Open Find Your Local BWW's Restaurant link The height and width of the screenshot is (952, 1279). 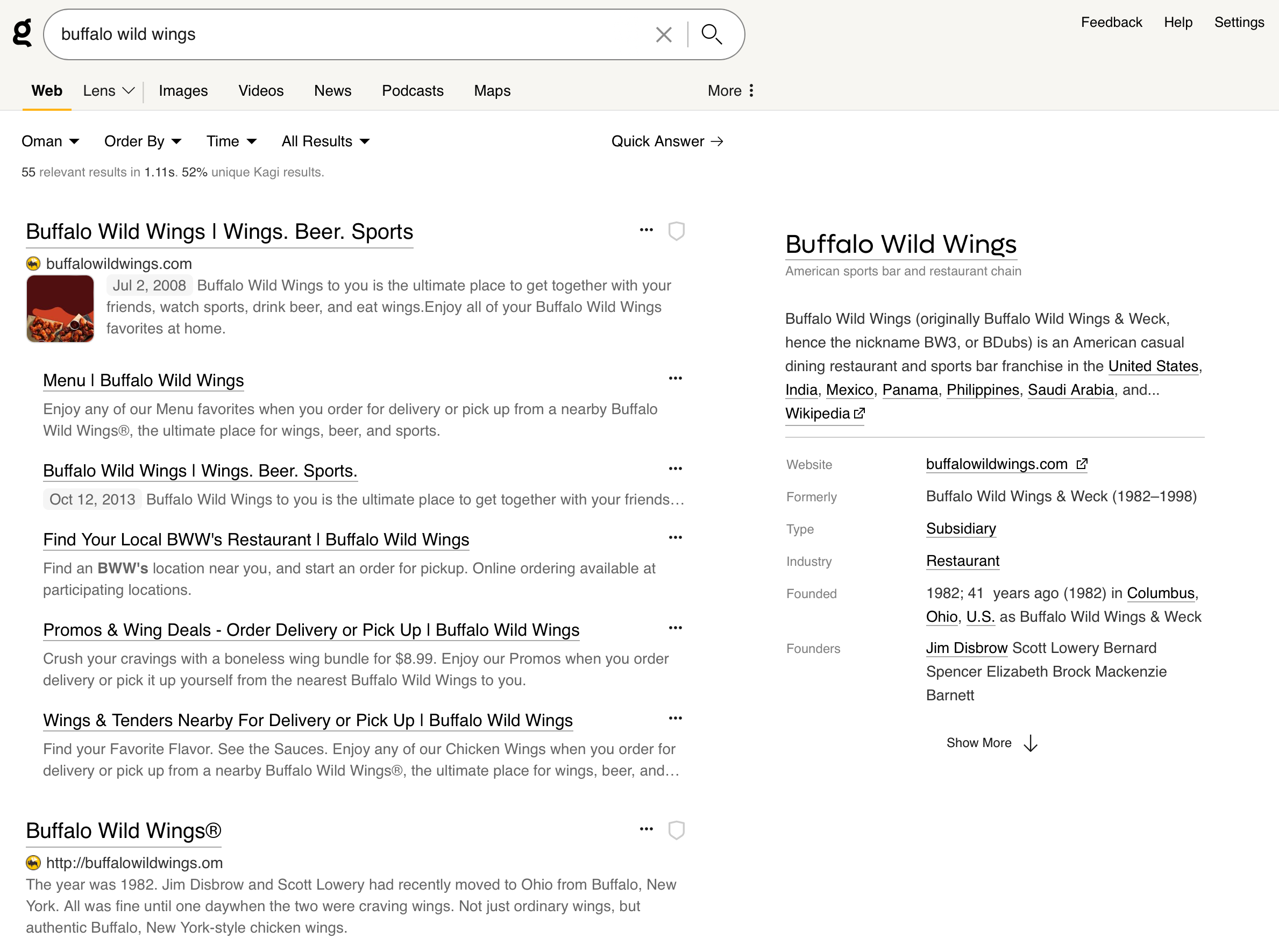click(x=257, y=539)
